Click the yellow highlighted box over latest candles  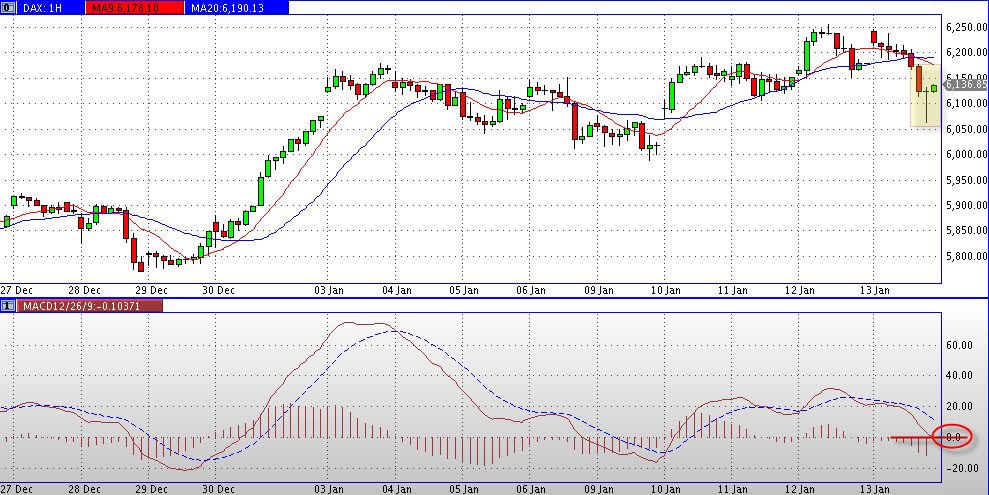pos(926,95)
